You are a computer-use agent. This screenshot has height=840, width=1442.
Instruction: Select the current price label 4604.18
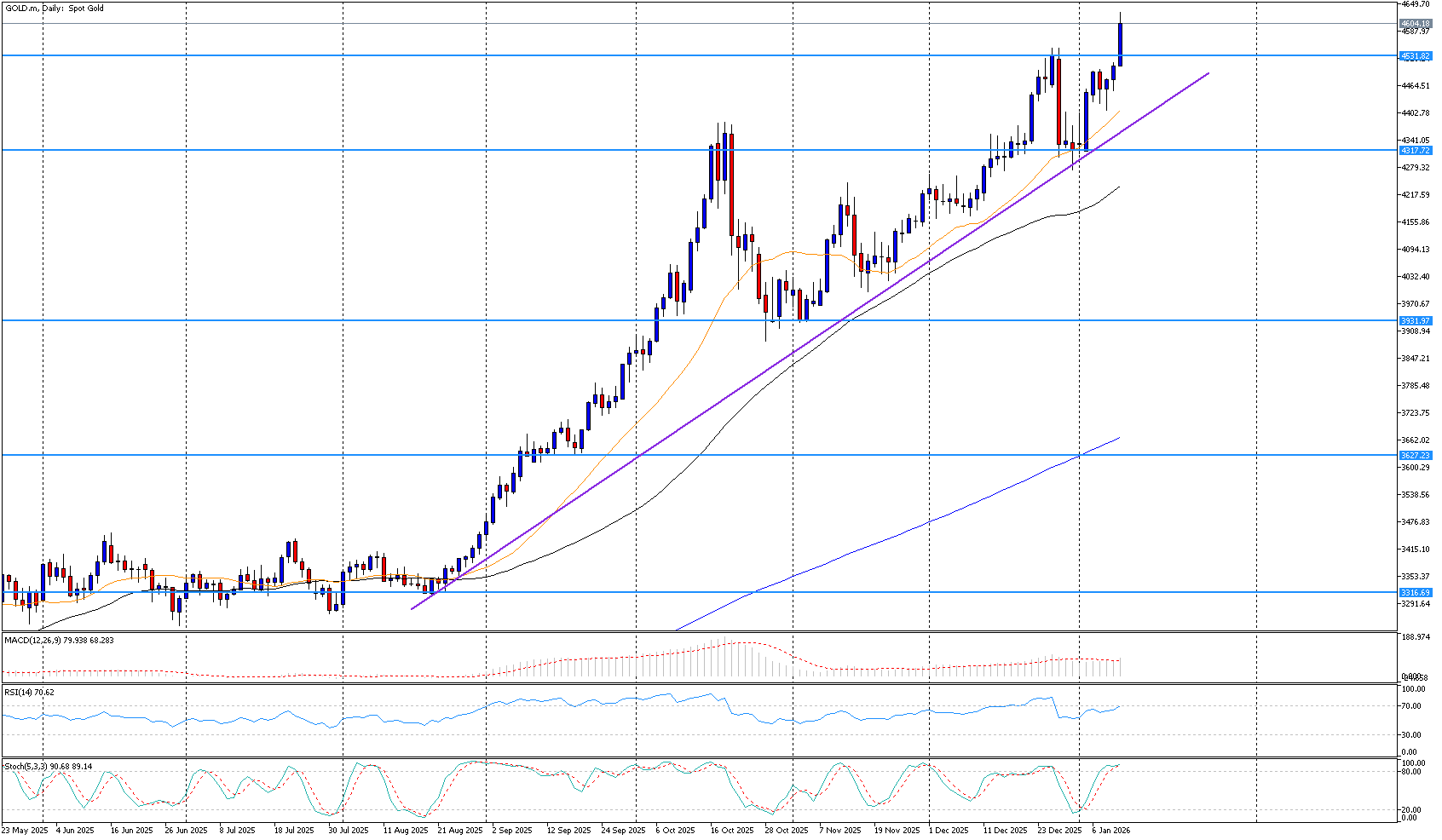point(1415,24)
